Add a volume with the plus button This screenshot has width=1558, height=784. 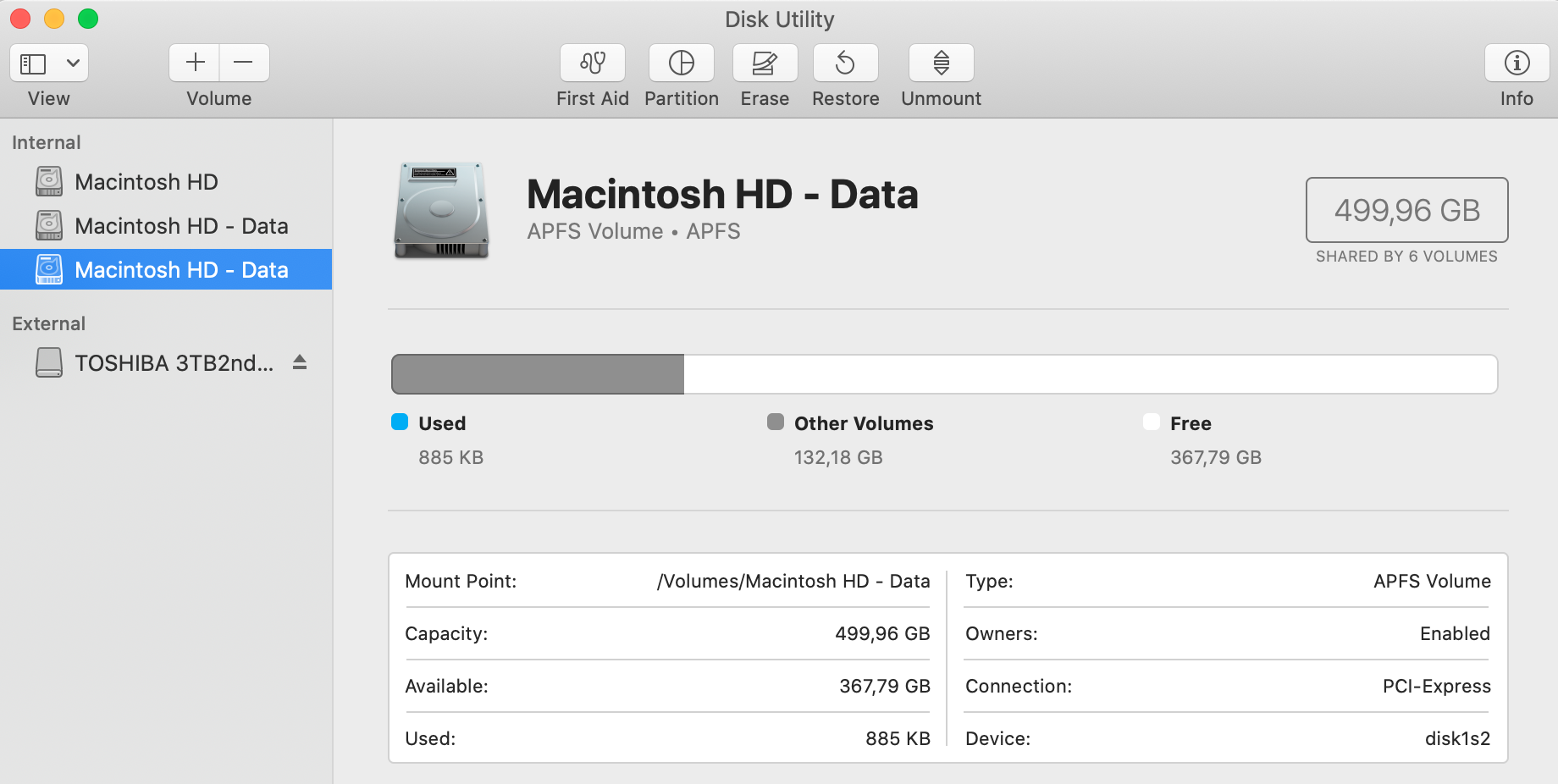195,63
